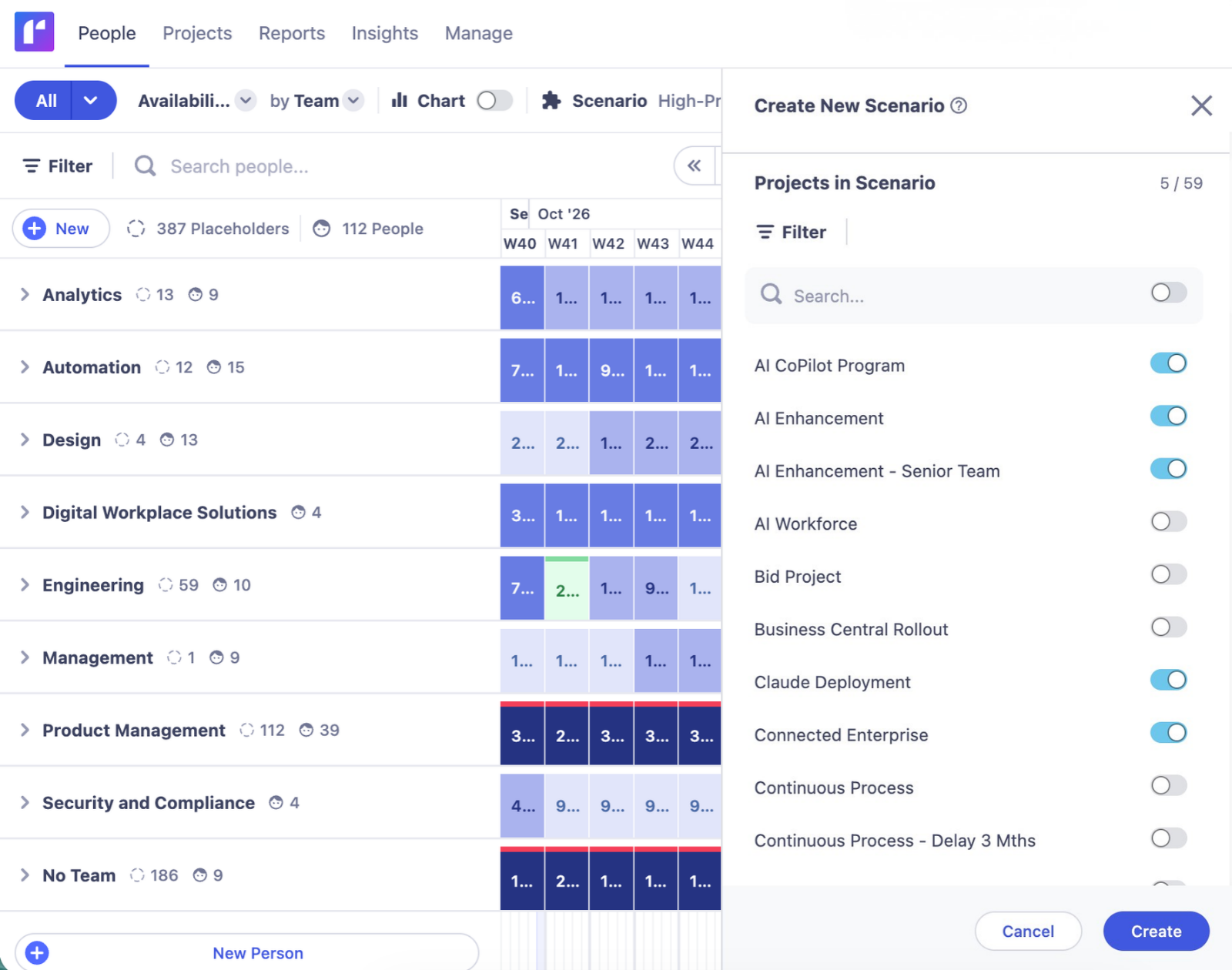This screenshot has height=970, width=1232.
Task: Click the Analytics placeholder count icon
Action: tap(143, 295)
